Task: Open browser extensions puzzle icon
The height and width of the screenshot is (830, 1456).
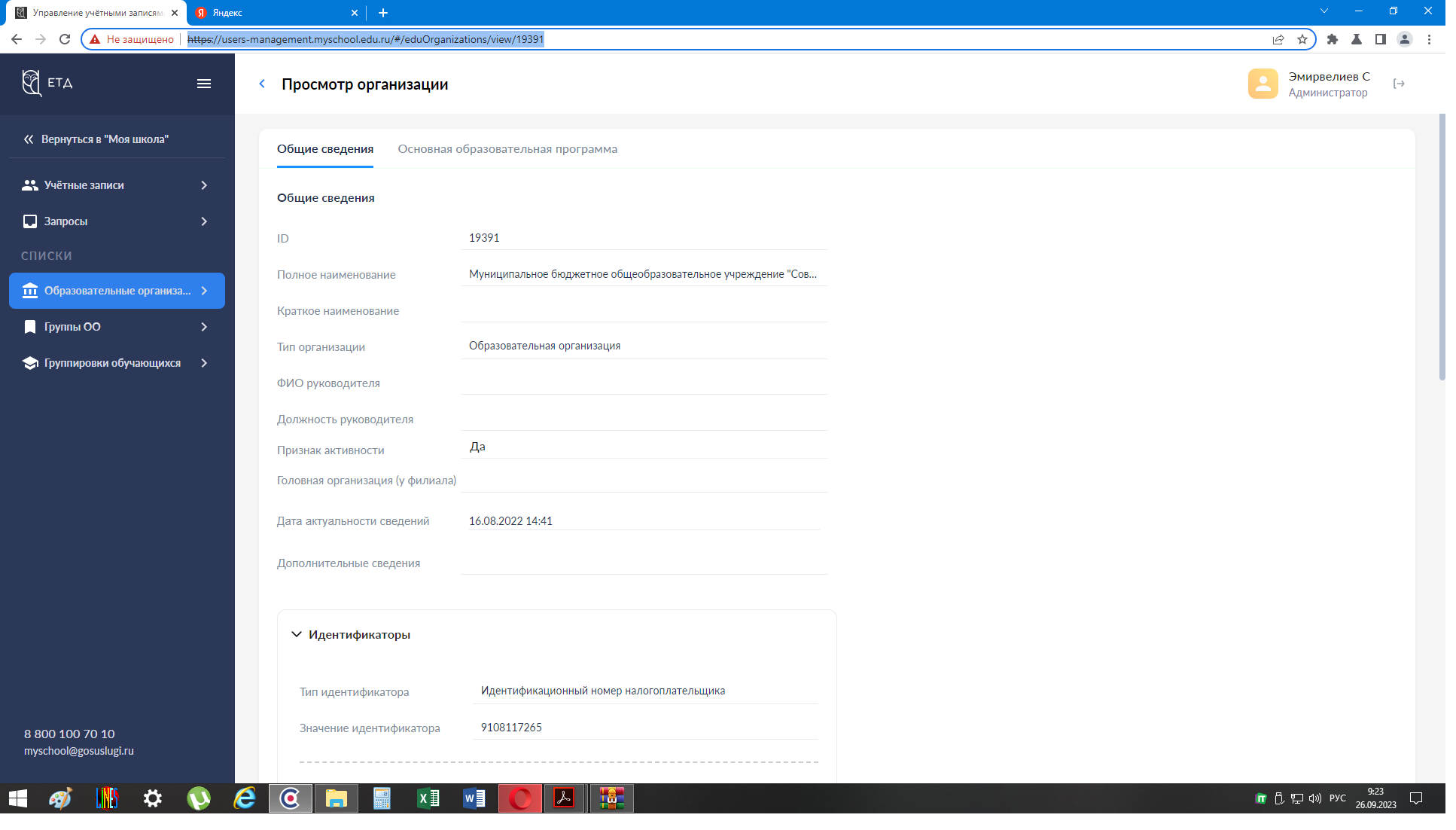Action: pos(1332,39)
